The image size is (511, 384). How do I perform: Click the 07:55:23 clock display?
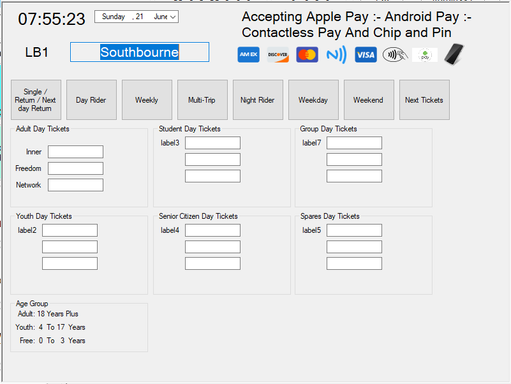click(x=52, y=19)
